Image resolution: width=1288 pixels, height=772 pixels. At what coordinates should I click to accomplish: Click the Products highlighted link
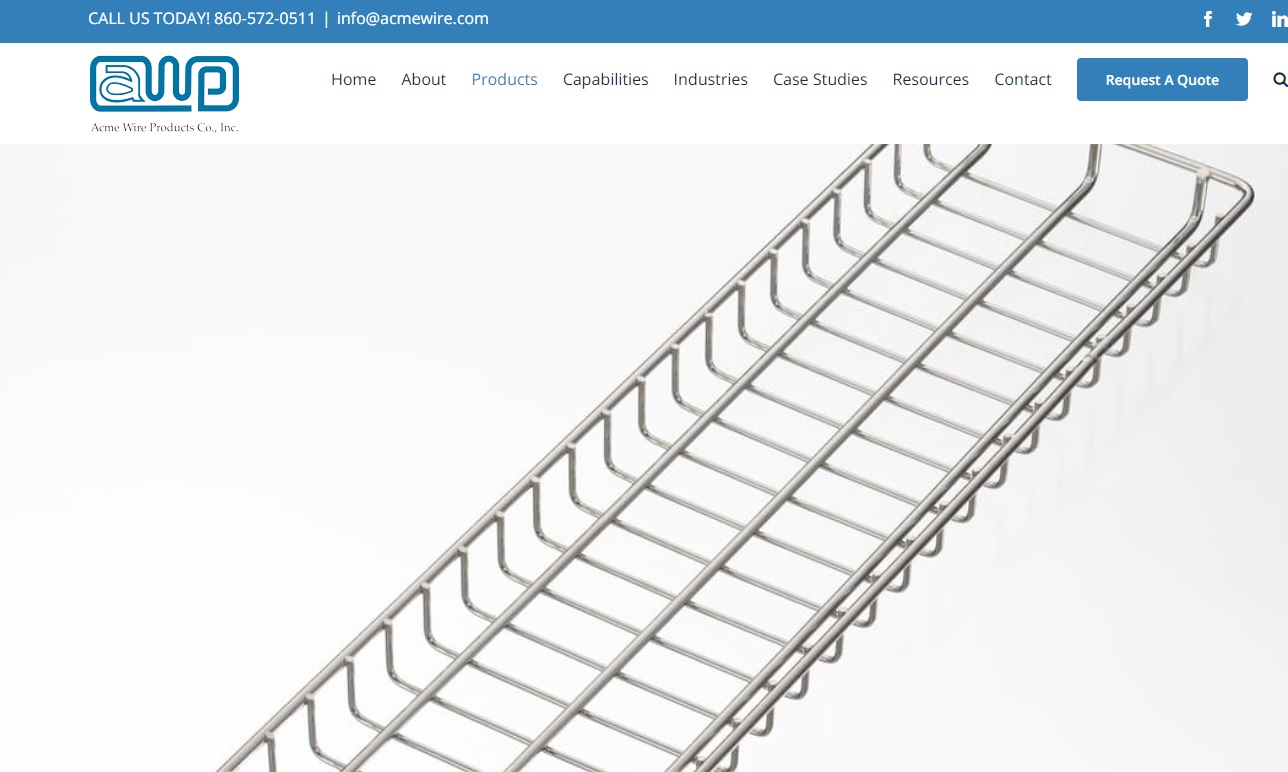504,79
